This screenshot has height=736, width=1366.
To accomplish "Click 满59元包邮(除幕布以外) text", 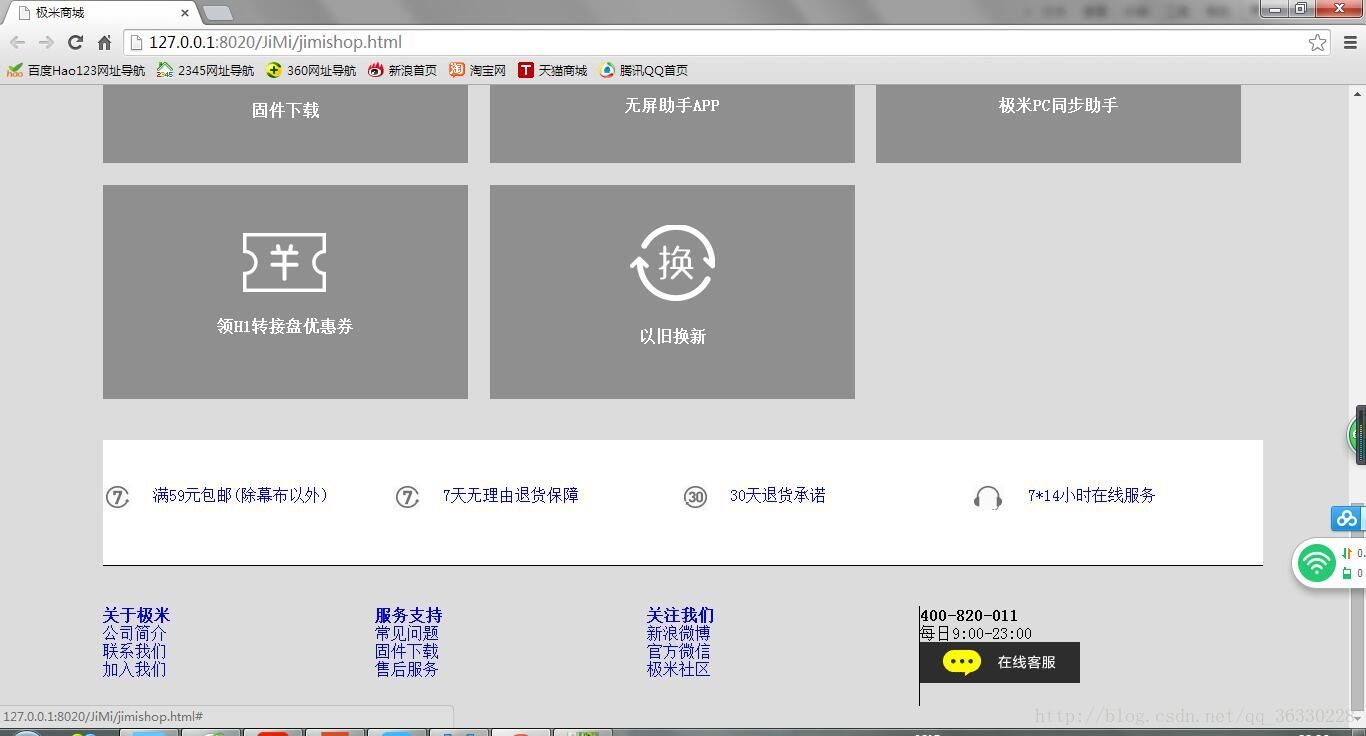I will pos(240,495).
